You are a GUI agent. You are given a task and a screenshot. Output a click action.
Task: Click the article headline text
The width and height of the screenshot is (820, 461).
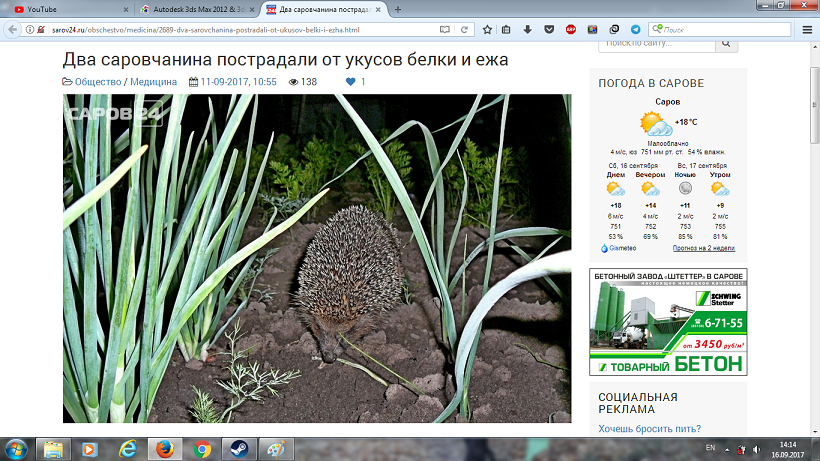pos(286,60)
